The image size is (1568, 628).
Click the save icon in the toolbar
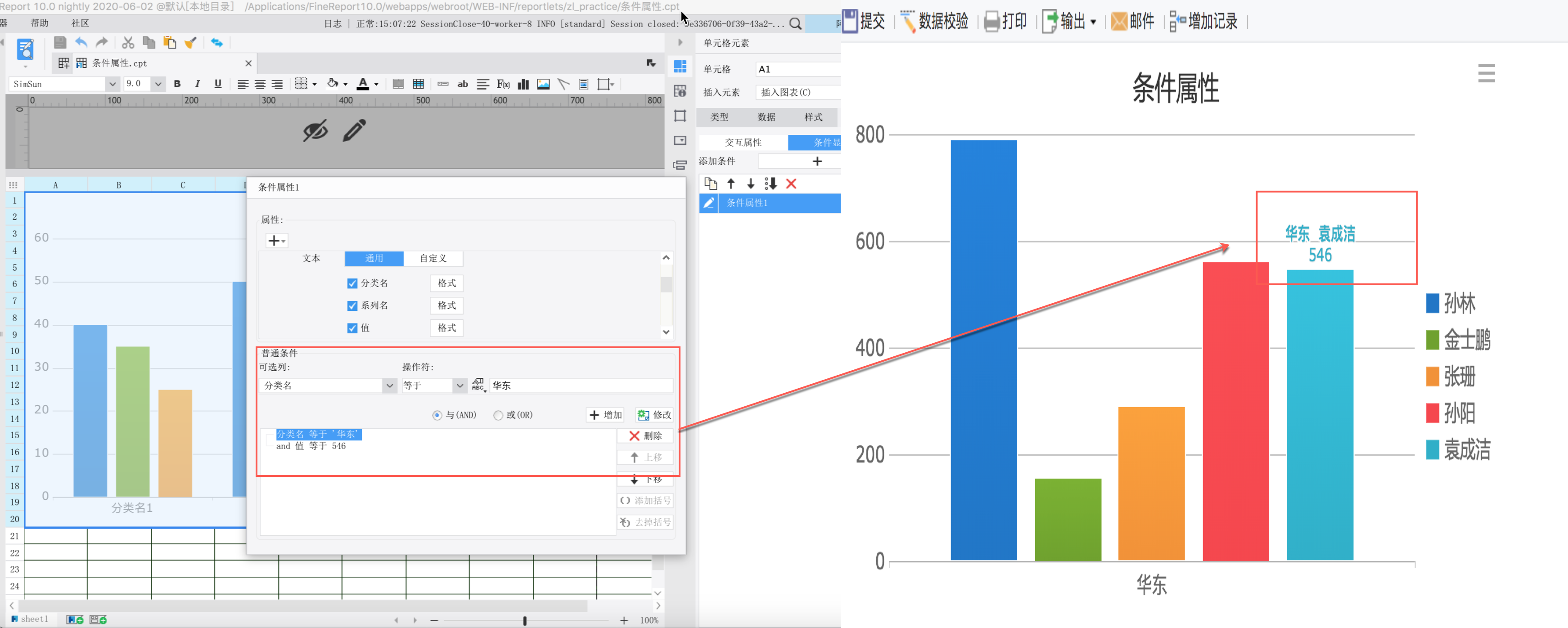click(x=60, y=43)
